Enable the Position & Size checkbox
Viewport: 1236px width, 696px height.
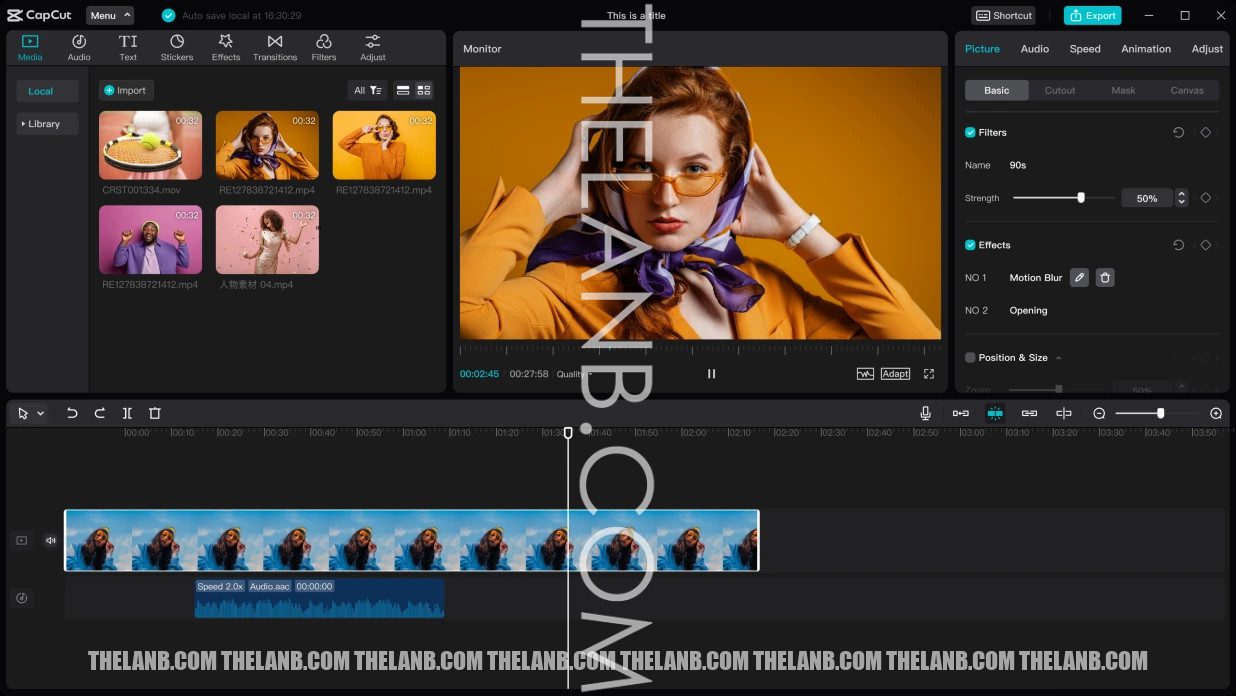pyautogui.click(x=970, y=358)
